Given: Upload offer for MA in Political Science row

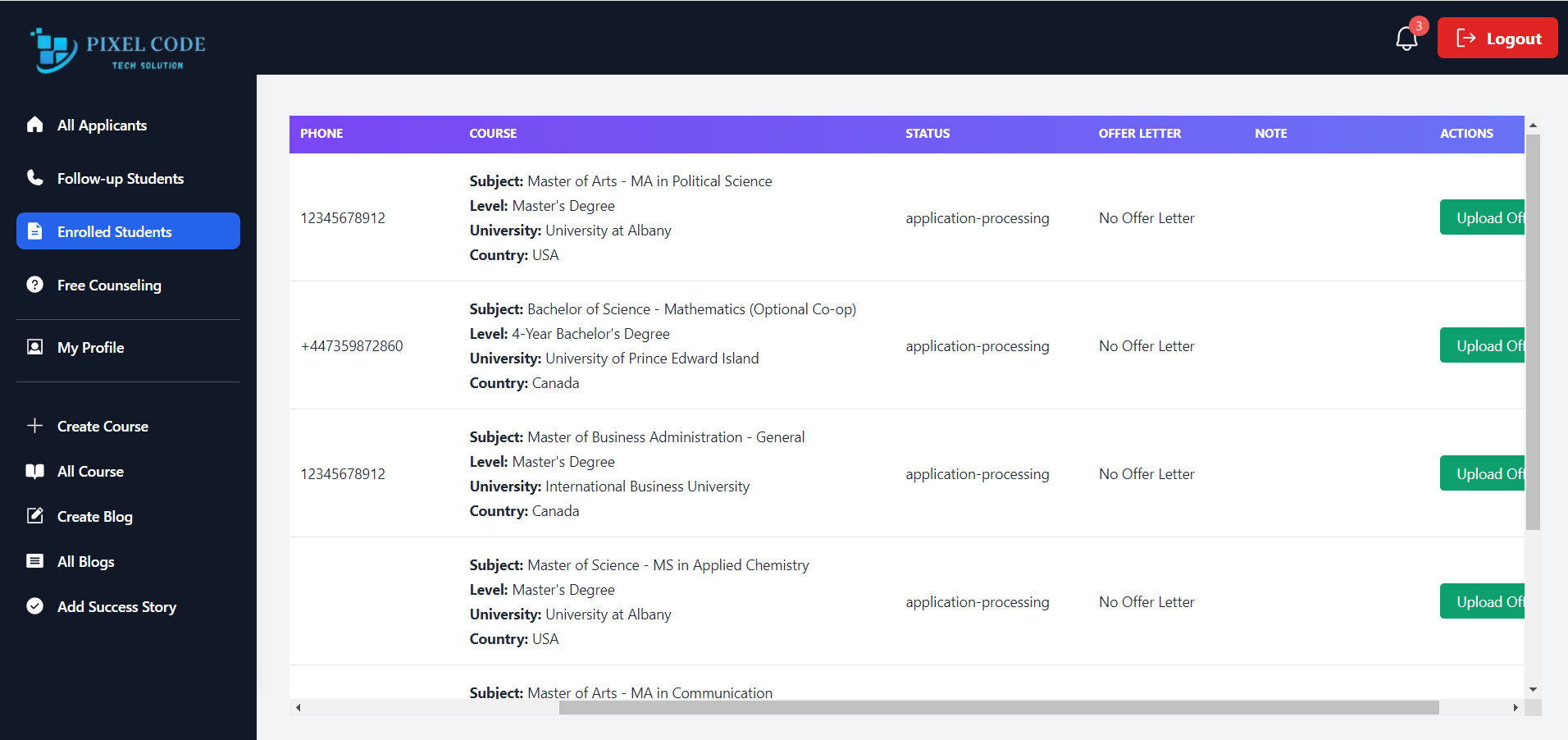Looking at the screenshot, I should point(1483,217).
